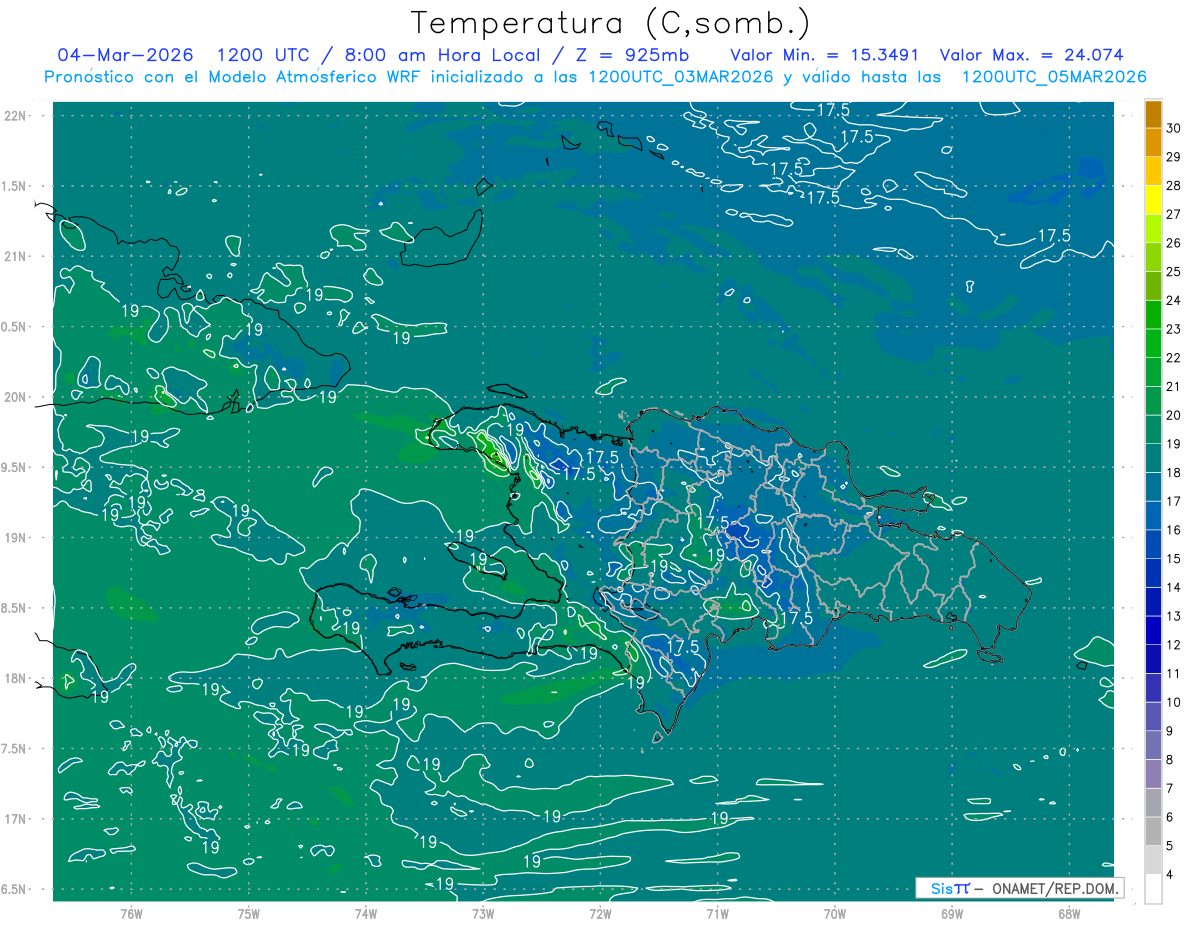
Task: Click the "8:00 am Hora Local" text
Action: (443, 55)
